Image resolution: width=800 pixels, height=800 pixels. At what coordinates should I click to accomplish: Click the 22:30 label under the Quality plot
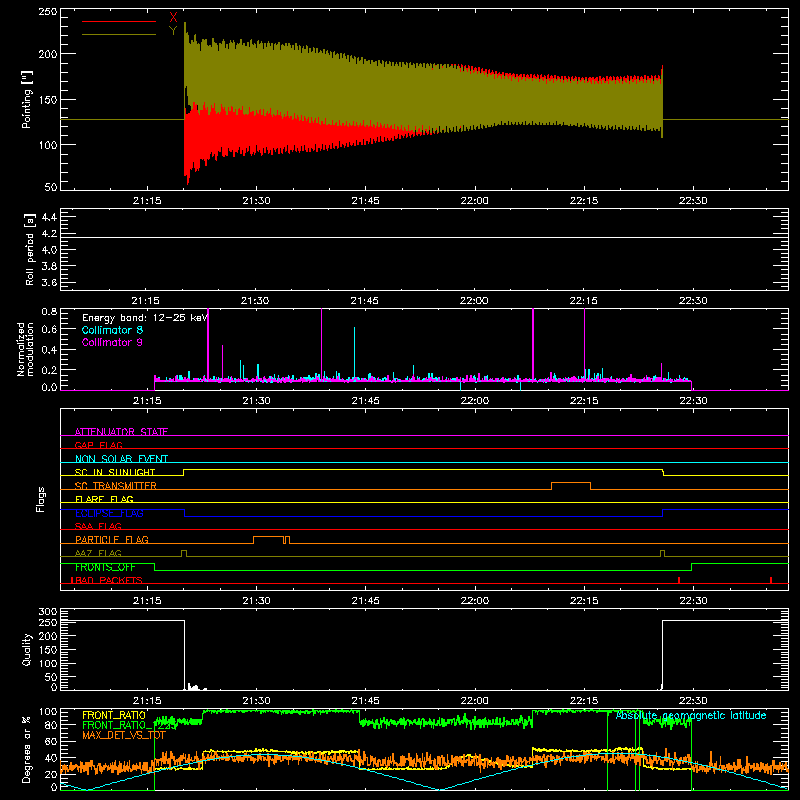[693, 701]
